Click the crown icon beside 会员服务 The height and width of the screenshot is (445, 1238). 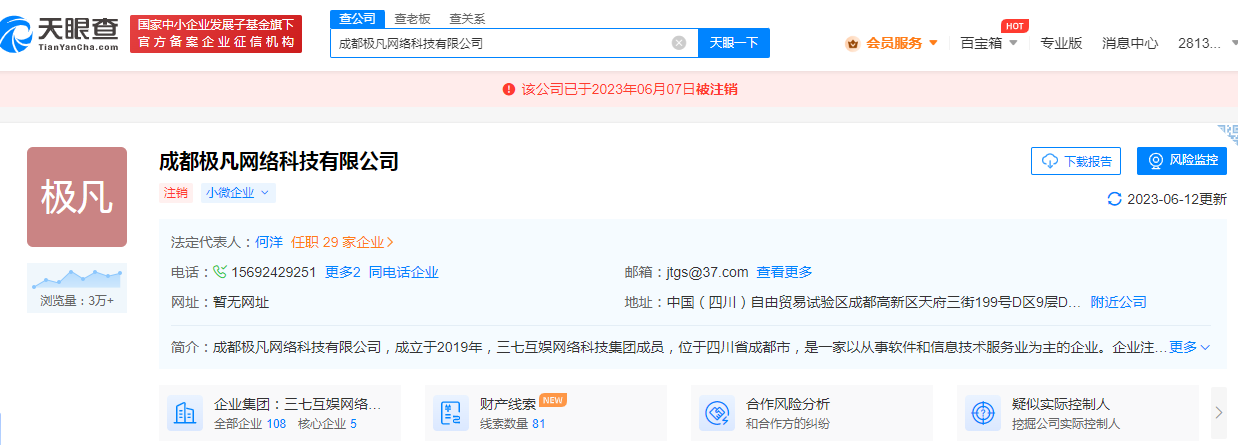click(x=852, y=43)
